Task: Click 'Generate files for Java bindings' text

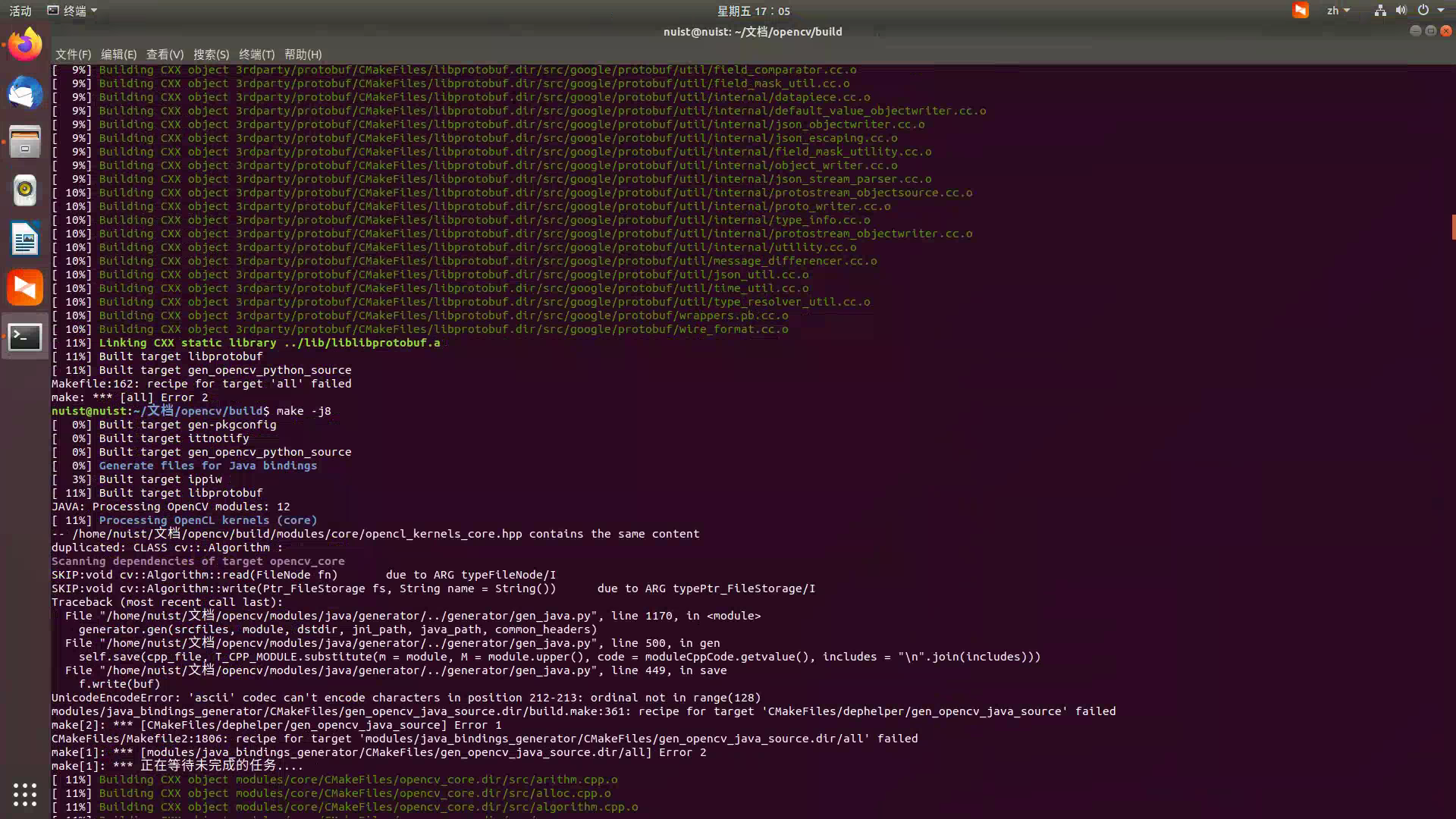Action: point(208,466)
